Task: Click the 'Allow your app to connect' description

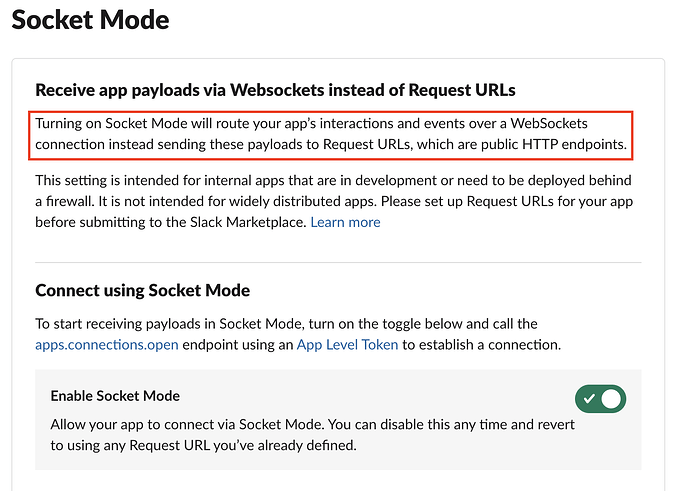Action: coord(312,435)
